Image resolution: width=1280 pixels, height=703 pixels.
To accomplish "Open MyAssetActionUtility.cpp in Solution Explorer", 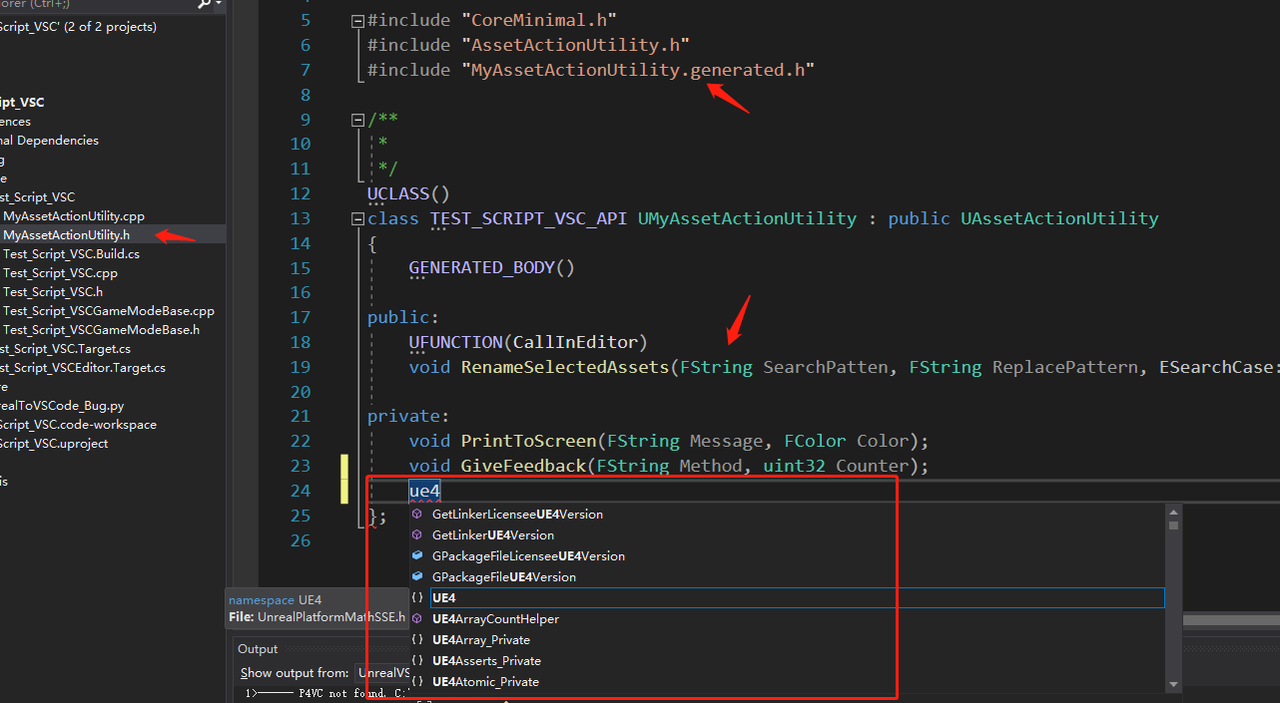I will pos(73,216).
